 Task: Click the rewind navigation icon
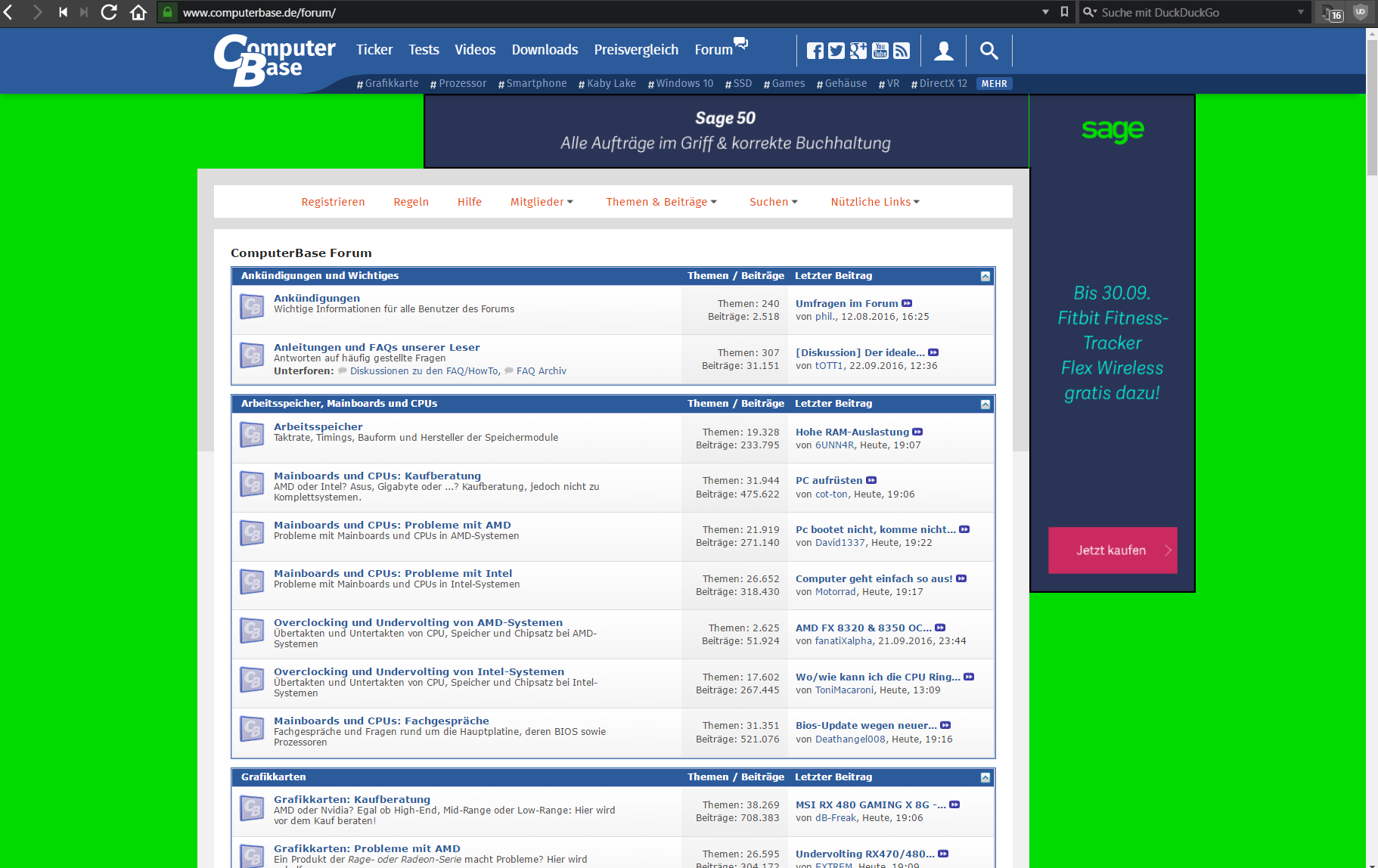click(63, 12)
